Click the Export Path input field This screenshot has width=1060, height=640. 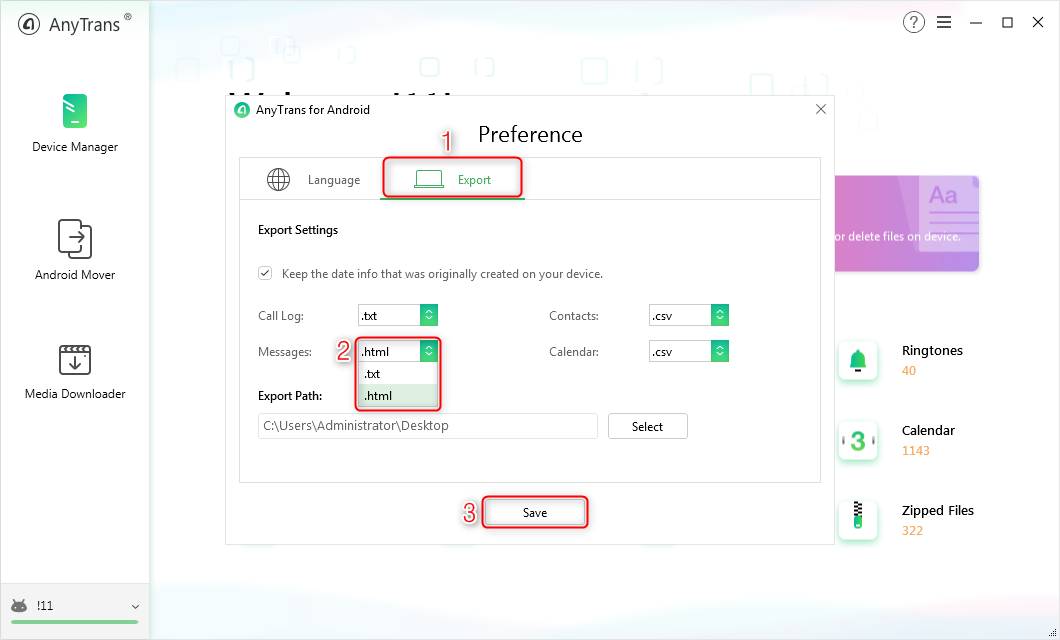pyautogui.click(x=428, y=426)
